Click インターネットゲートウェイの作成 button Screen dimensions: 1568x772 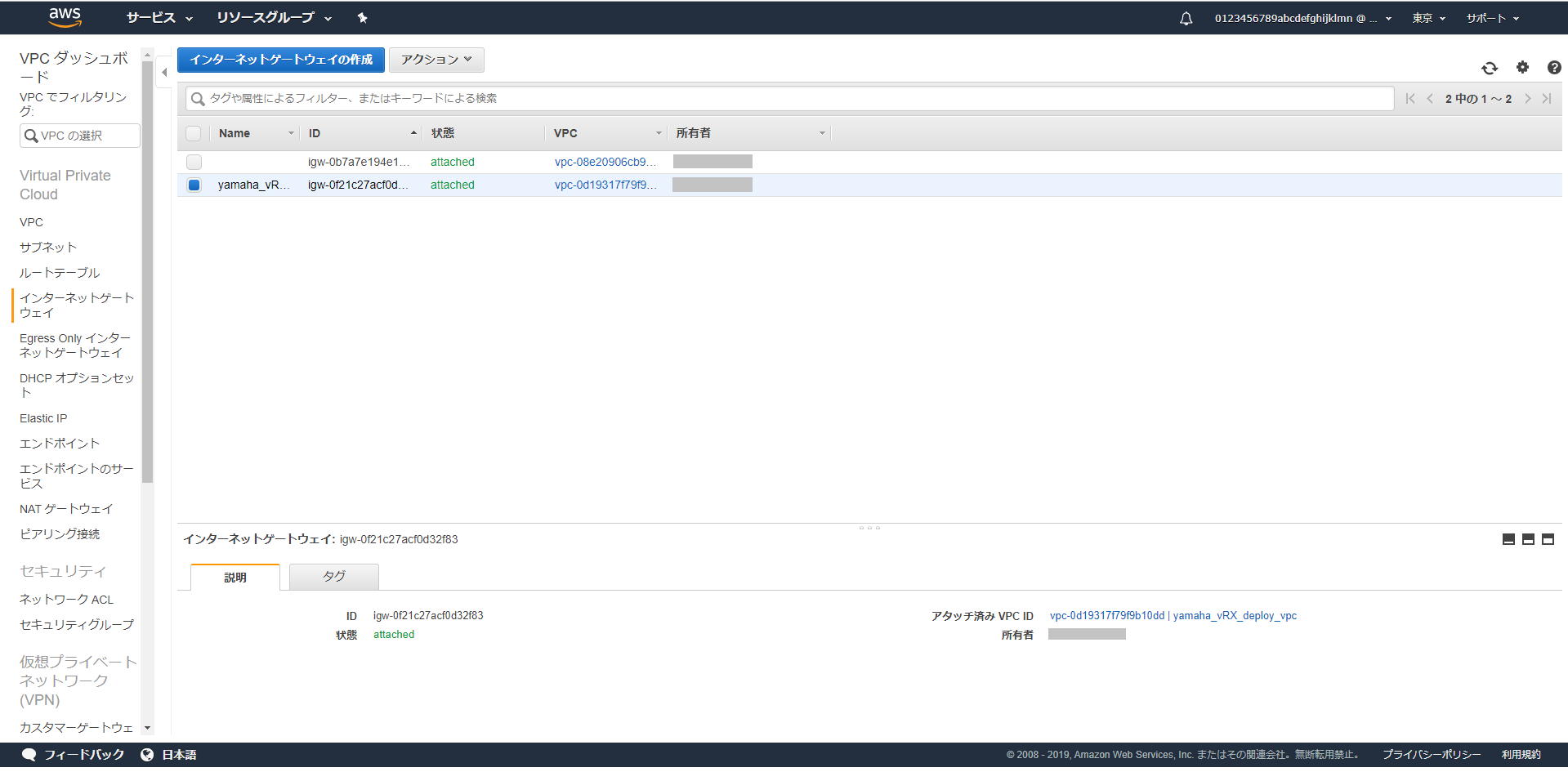(x=281, y=60)
